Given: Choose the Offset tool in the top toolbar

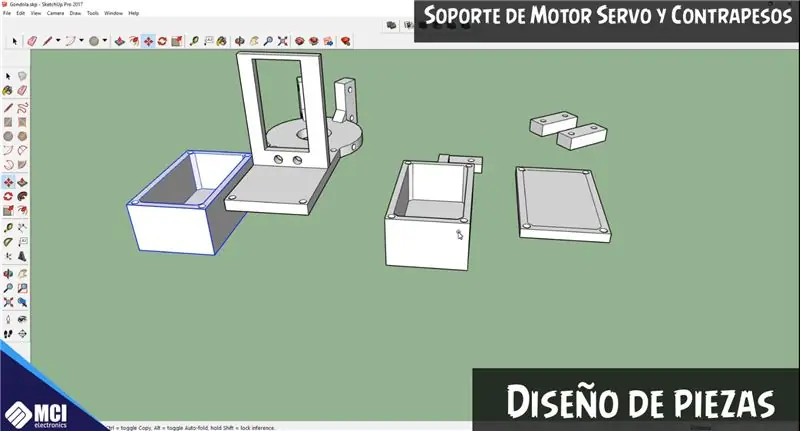Looking at the screenshot, I should 134,41.
